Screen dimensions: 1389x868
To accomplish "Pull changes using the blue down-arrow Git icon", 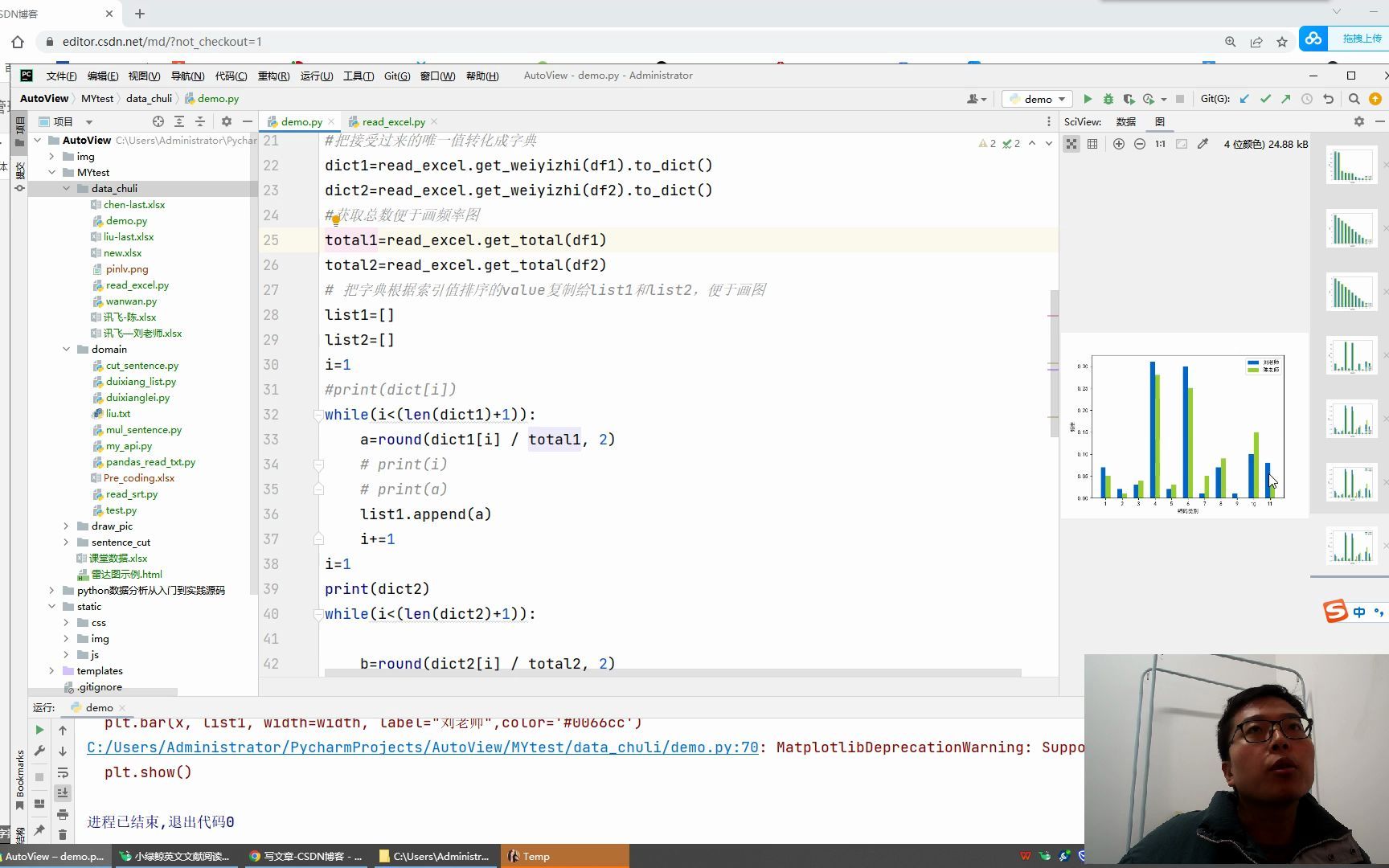I will point(1245,98).
